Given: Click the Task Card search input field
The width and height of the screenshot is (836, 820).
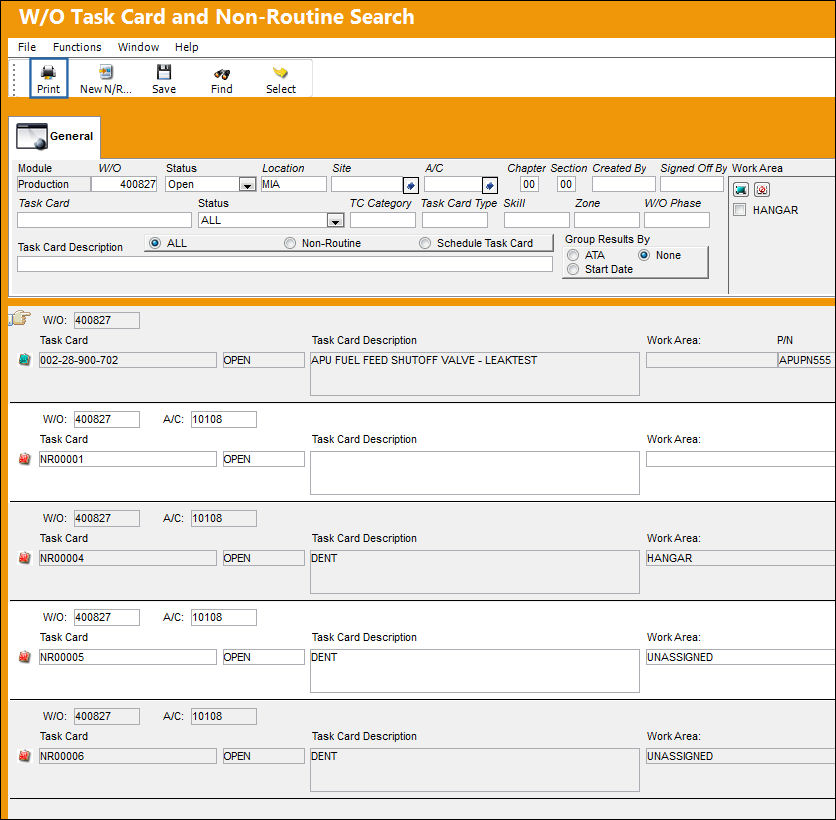Looking at the screenshot, I should tap(104, 220).
